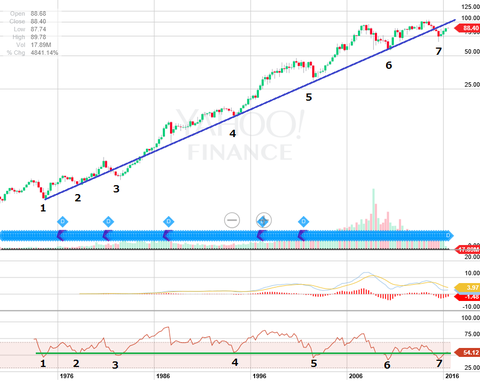Viewport: 480px width, 386px height.
Task: Click the purple chevron marker just after 1996 gridline
Action: [261, 236]
